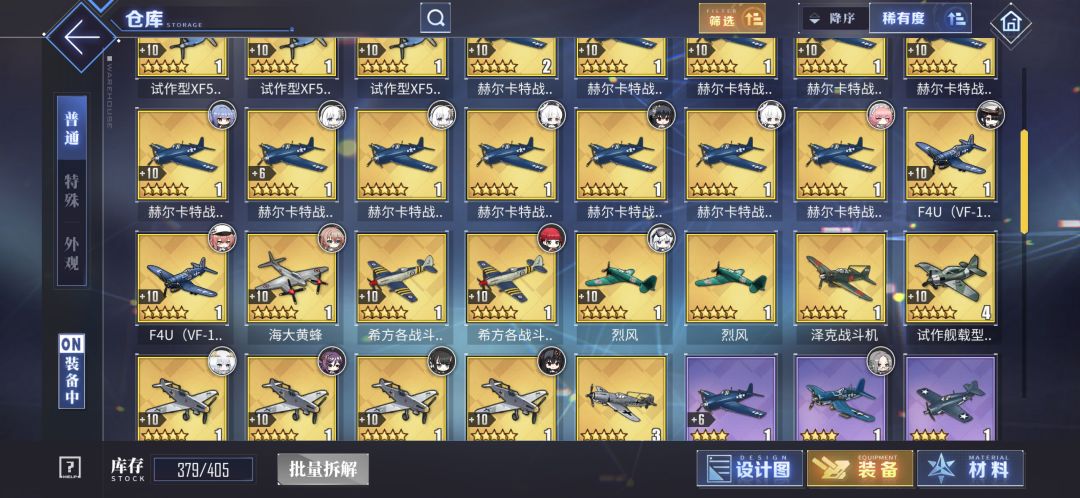Switch to the 外观 tab
Image resolution: width=1080 pixels, height=498 pixels.
[72, 253]
